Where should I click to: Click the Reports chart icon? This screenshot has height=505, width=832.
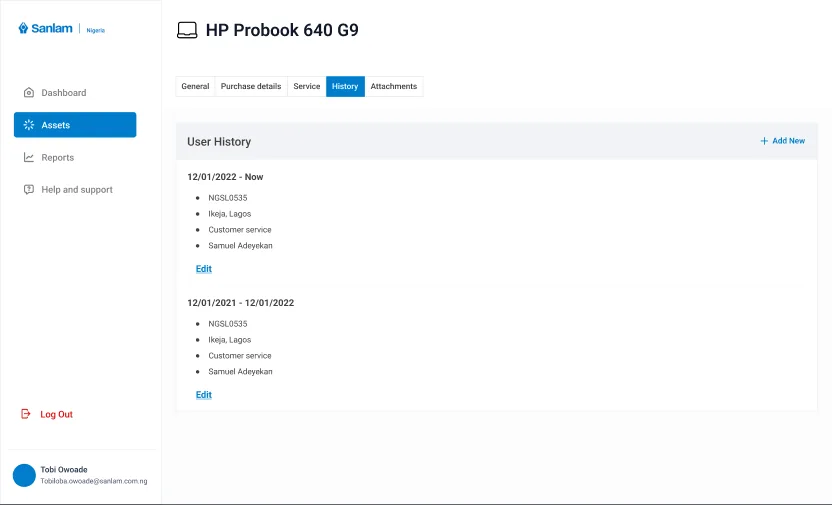pos(29,158)
